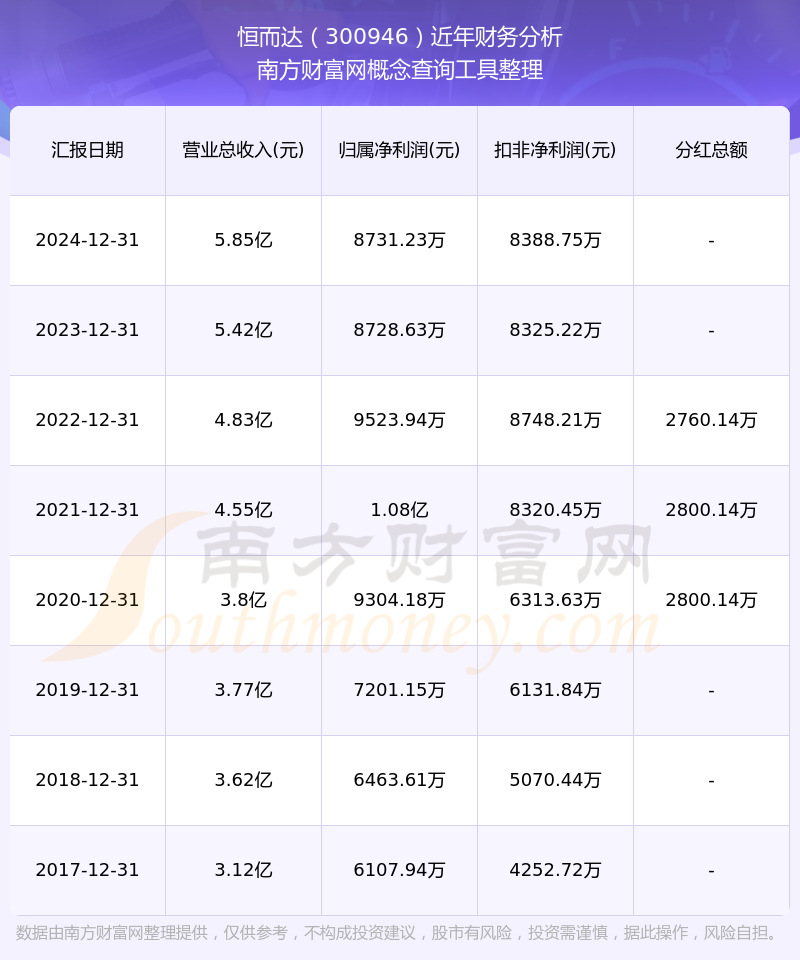Click the 扣非净利润(元) column header
The height and width of the screenshot is (960, 800).
(555, 151)
